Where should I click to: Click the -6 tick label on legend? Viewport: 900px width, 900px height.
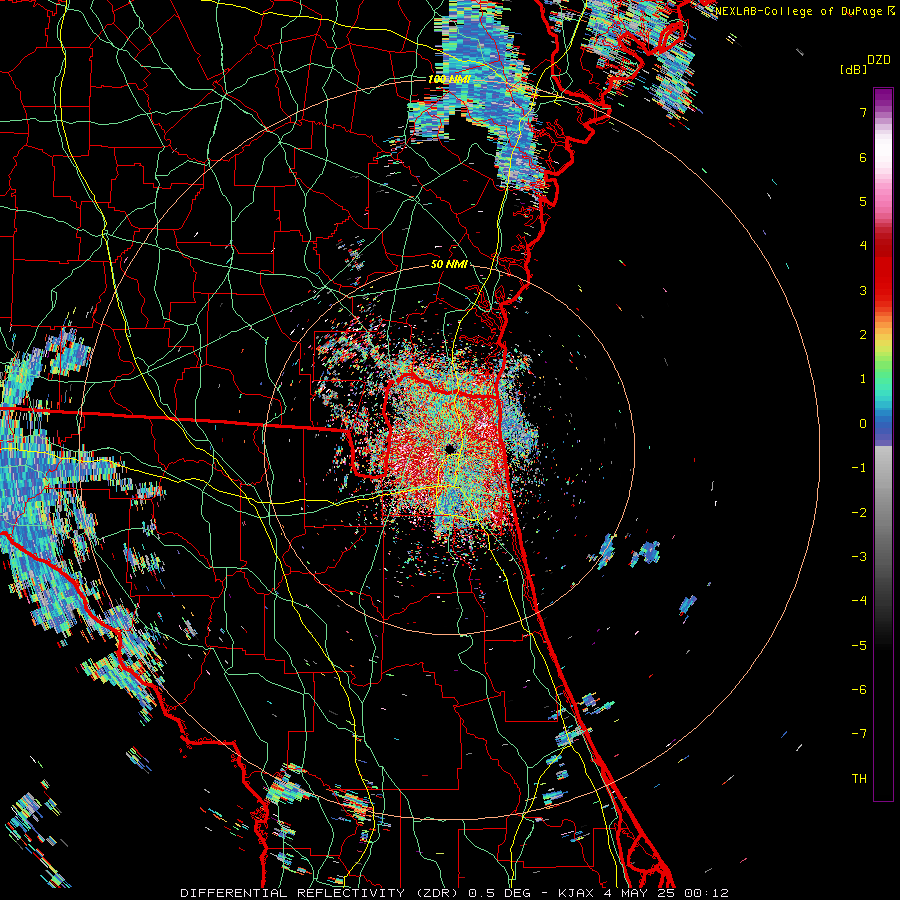(x=859, y=689)
